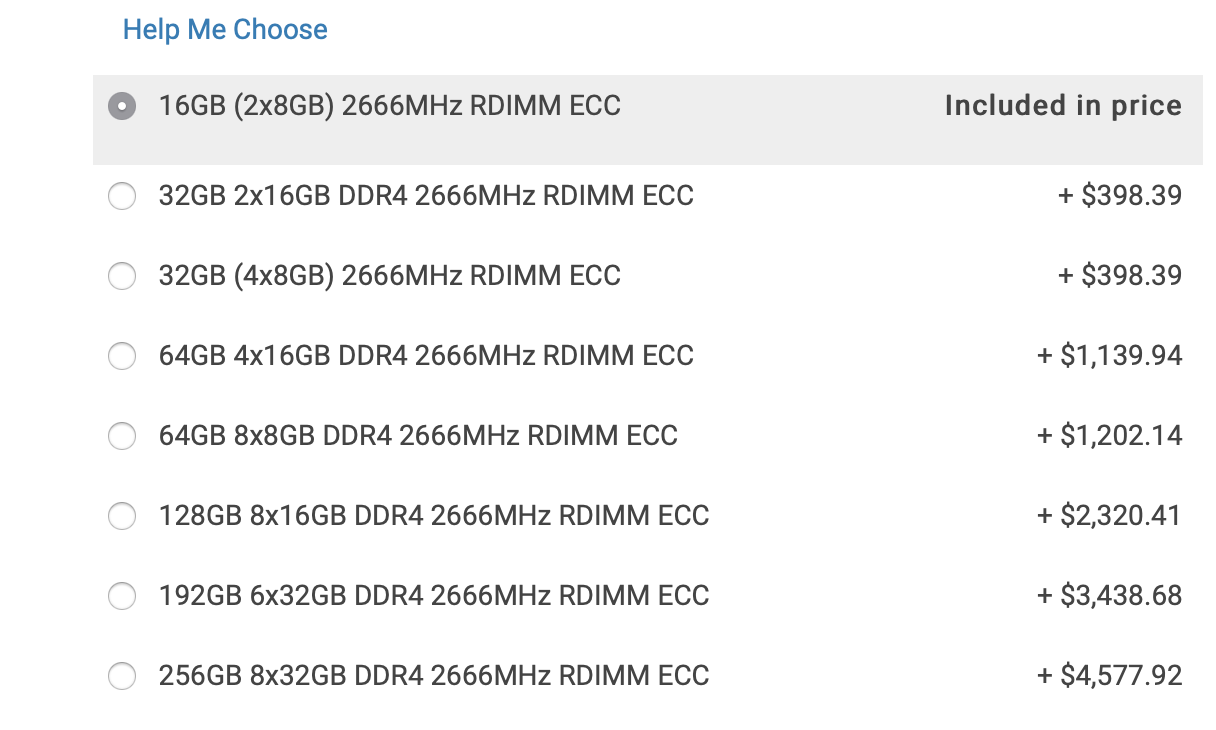Pick the 32GB (4x8GB) radio button
The height and width of the screenshot is (730, 1216).
tap(122, 276)
